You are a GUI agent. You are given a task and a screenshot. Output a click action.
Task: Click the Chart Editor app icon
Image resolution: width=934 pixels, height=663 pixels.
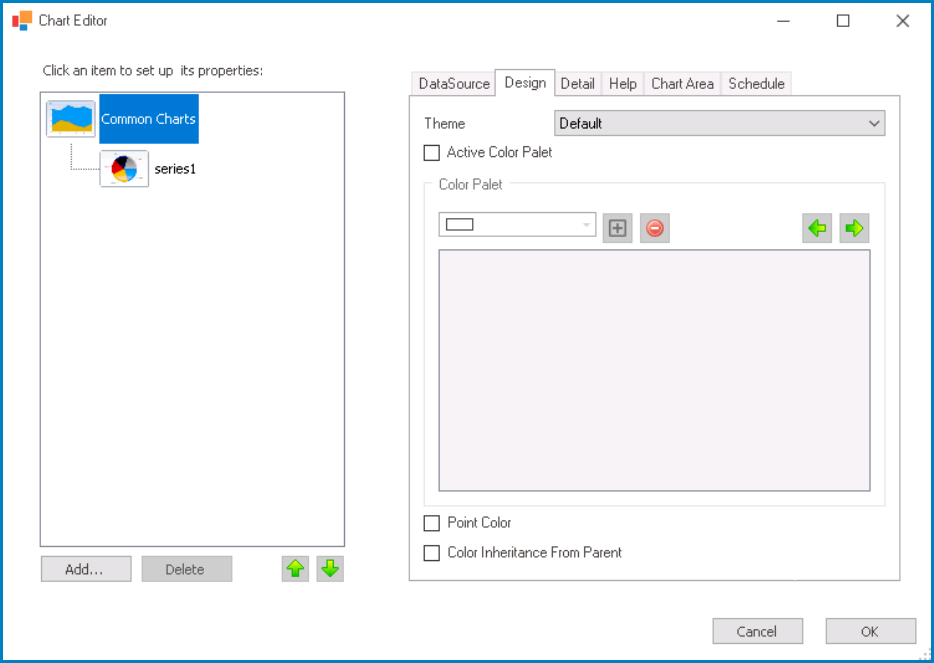pyautogui.click(x=22, y=20)
